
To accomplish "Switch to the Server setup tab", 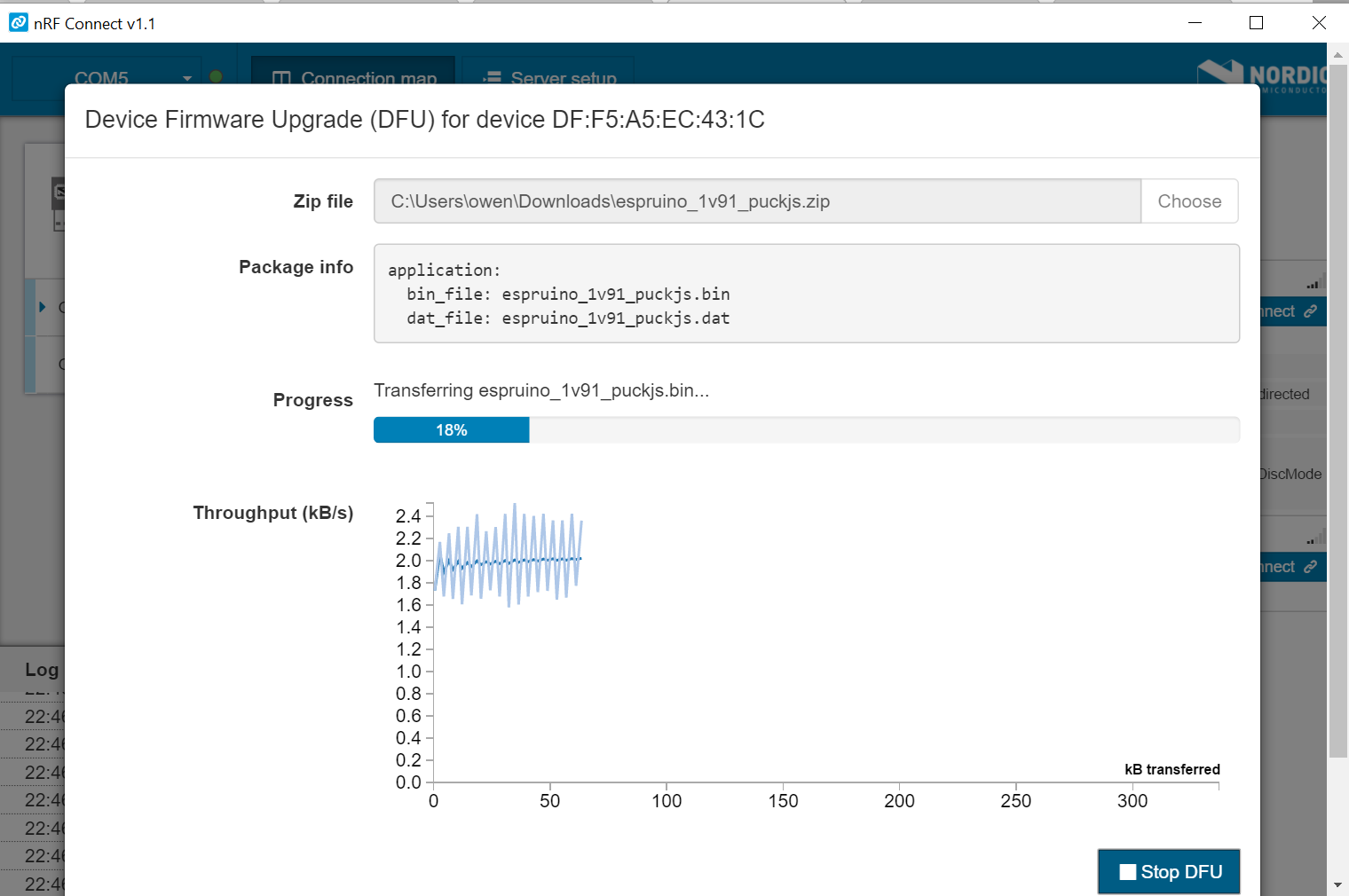I will [x=548, y=78].
